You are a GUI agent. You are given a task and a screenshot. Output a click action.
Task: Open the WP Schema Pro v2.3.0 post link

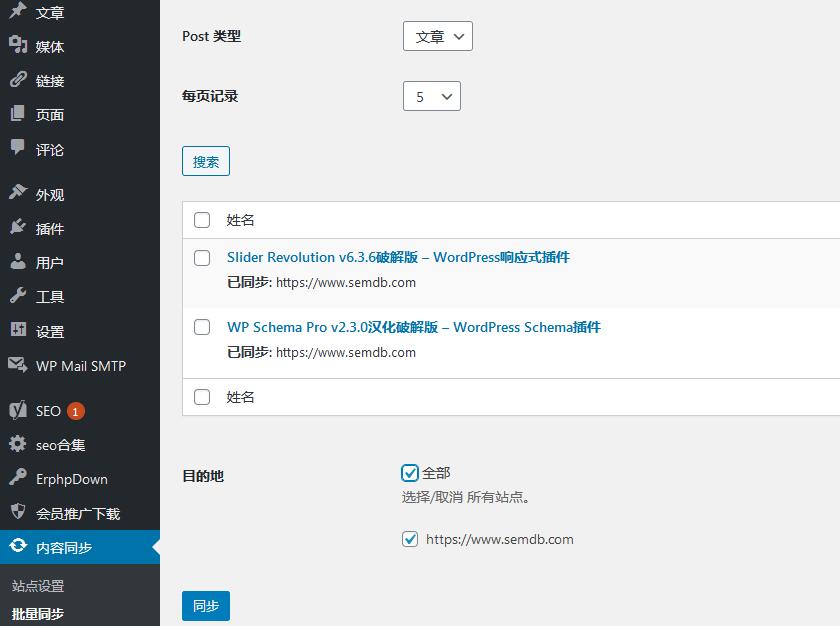[x=413, y=327]
